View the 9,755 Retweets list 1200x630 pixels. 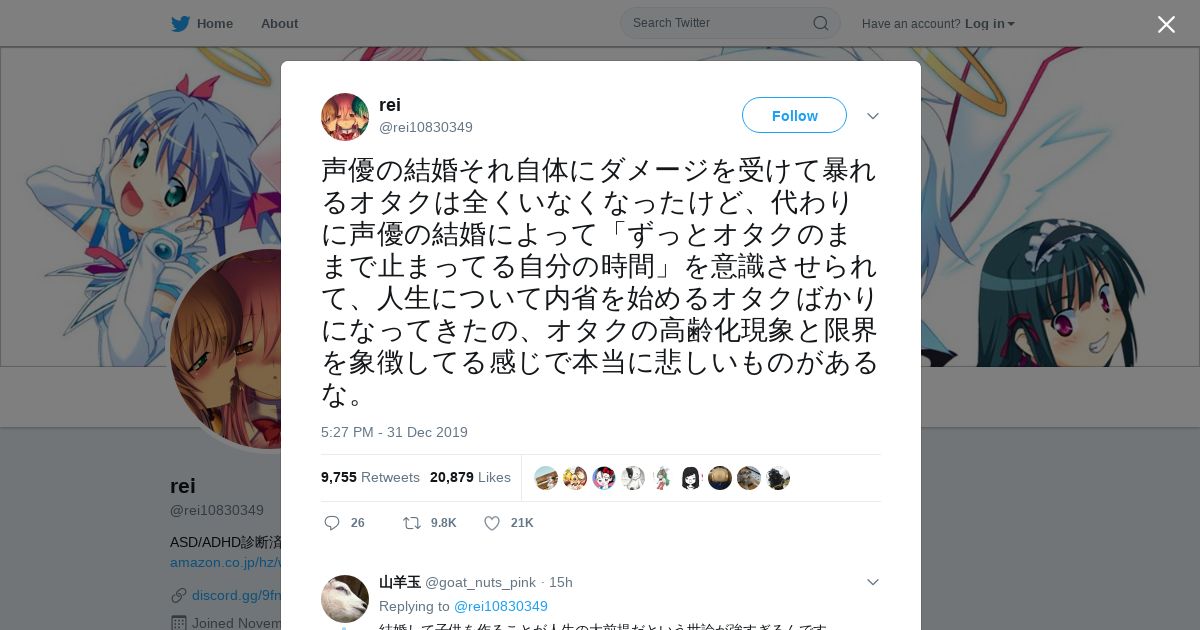pyautogui.click(x=370, y=478)
